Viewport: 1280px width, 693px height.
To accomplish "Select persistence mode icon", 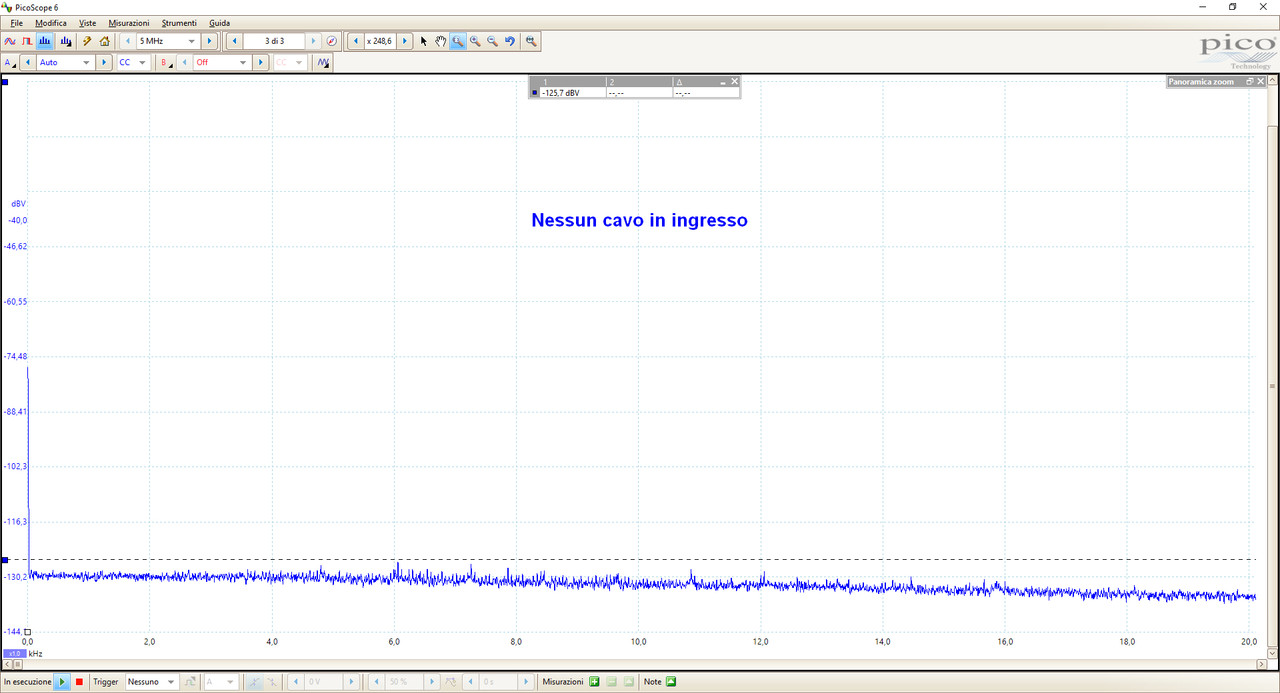I will click(28, 41).
